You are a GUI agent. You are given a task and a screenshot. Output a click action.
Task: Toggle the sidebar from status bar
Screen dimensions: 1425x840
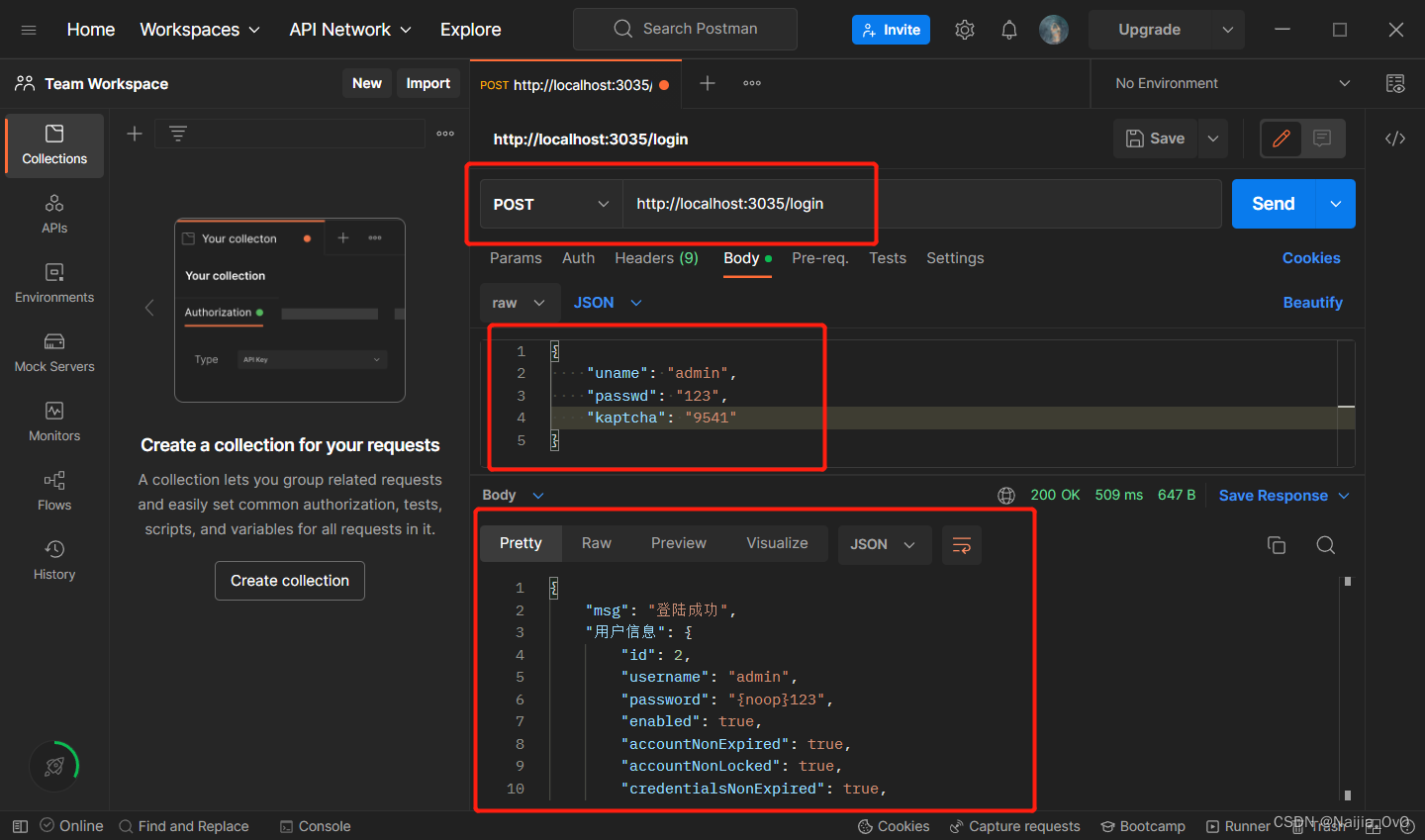point(20,826)
